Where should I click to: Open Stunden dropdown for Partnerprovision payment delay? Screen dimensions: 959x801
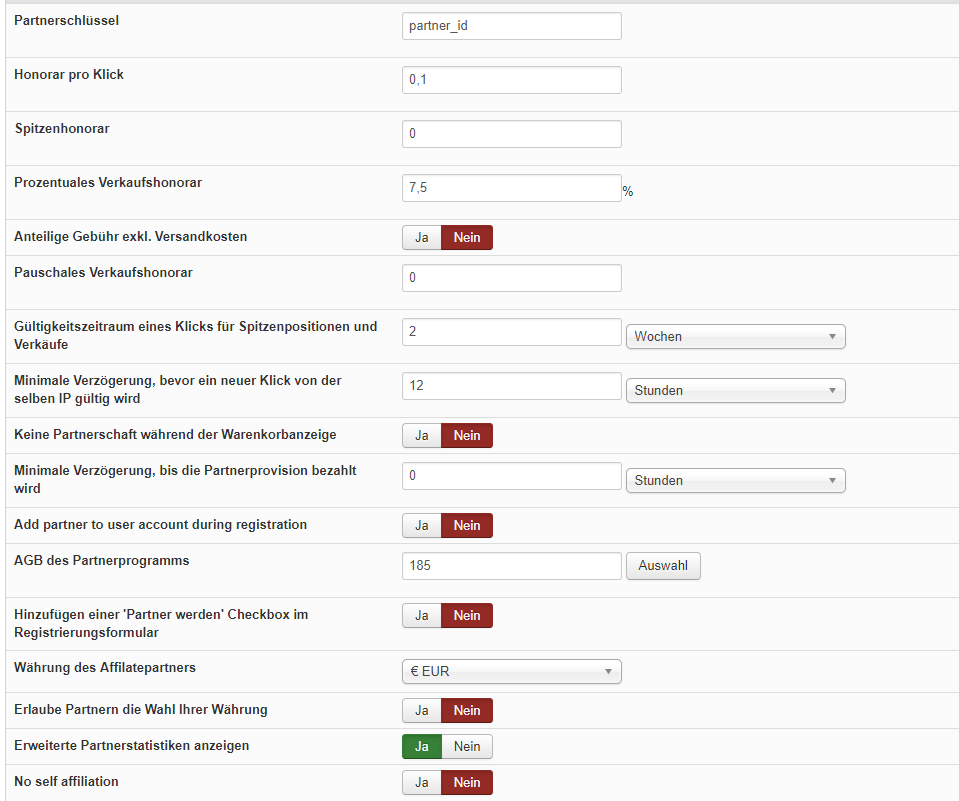click(x=735, y=480)
